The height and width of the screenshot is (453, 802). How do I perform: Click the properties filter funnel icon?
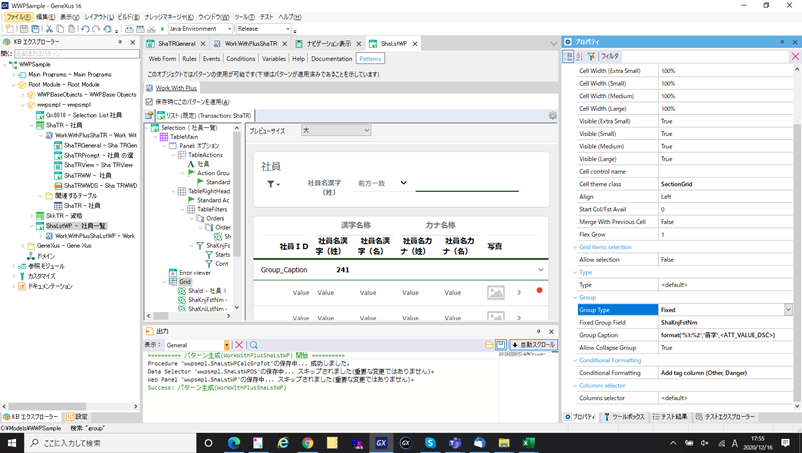[591, 56]
